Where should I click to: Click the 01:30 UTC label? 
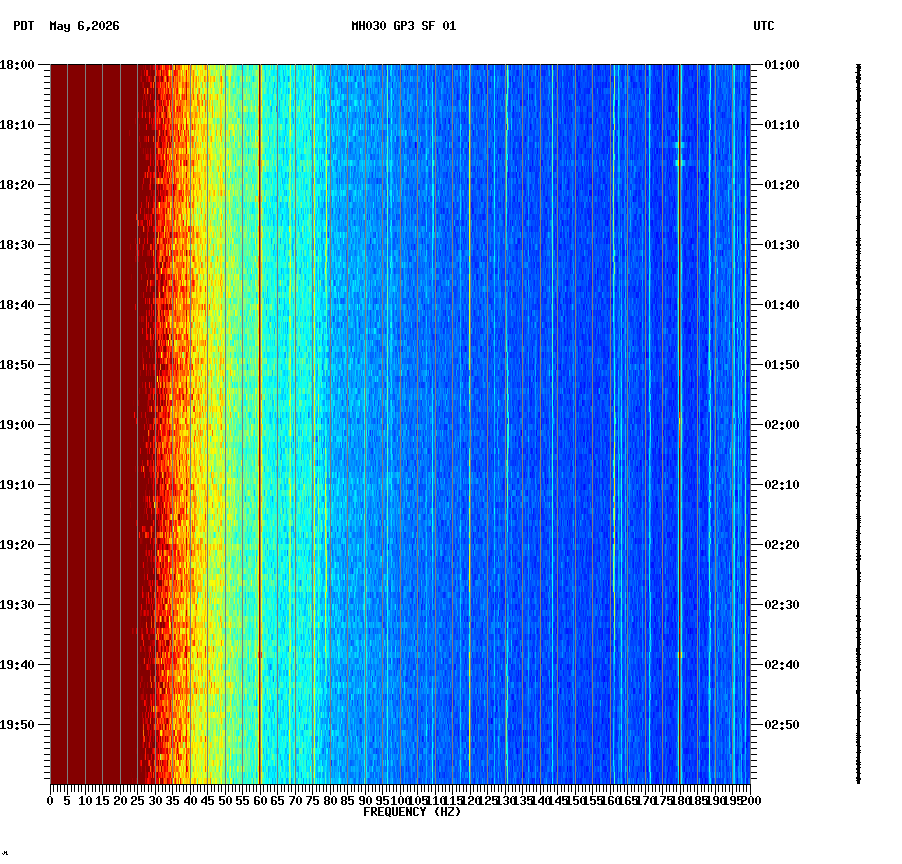pos(782,245)
